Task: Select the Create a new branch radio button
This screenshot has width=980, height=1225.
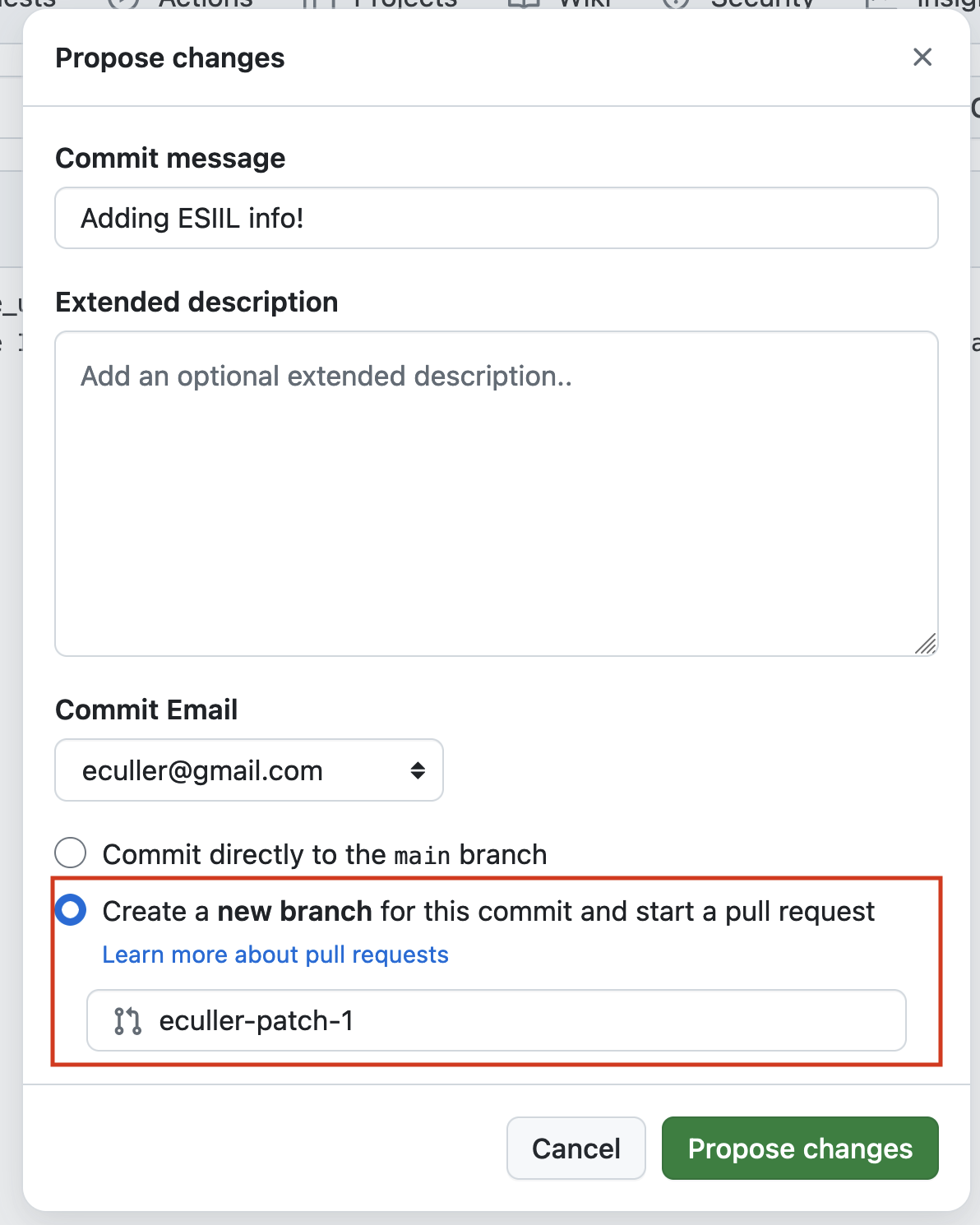Action: pyautogui.click(x=71, y=910)
